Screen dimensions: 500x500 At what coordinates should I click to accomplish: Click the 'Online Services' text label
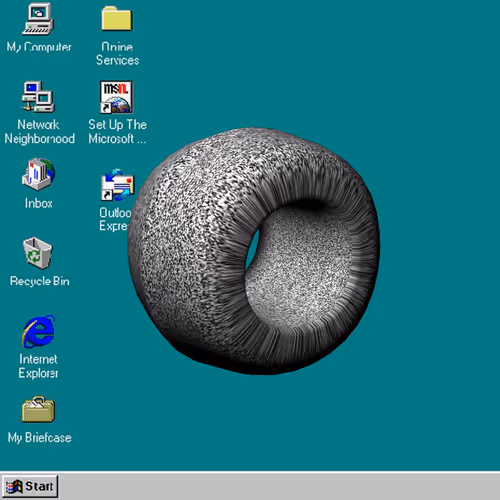pos(117,54)
